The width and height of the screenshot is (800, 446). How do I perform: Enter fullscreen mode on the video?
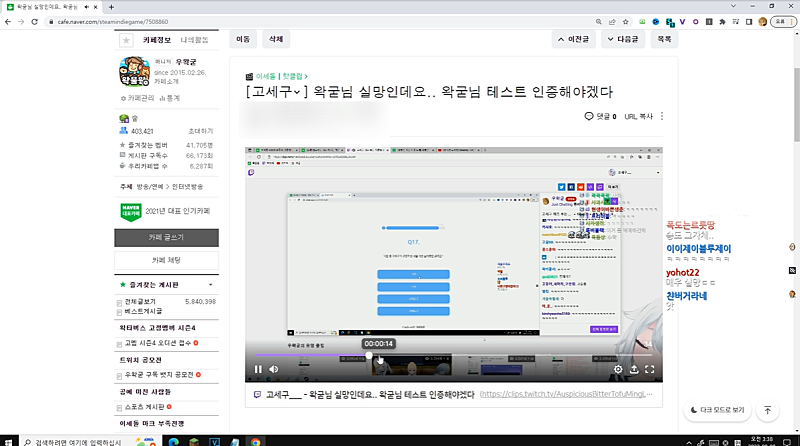click(650, 369)
